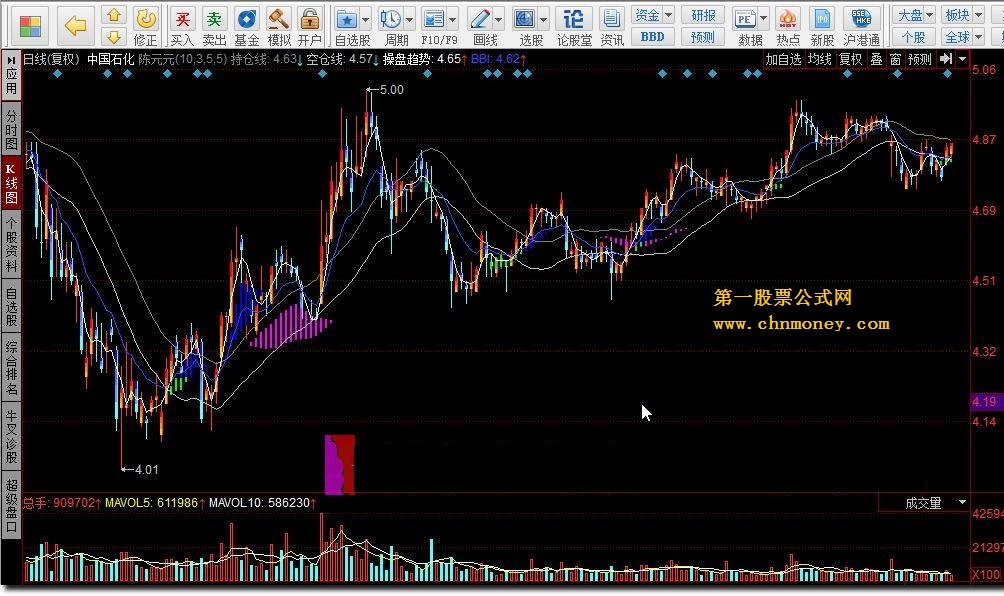Open the 牛叉诊股 sidebar tab
Screen dimensions: 1004x596
coord(12,437)
